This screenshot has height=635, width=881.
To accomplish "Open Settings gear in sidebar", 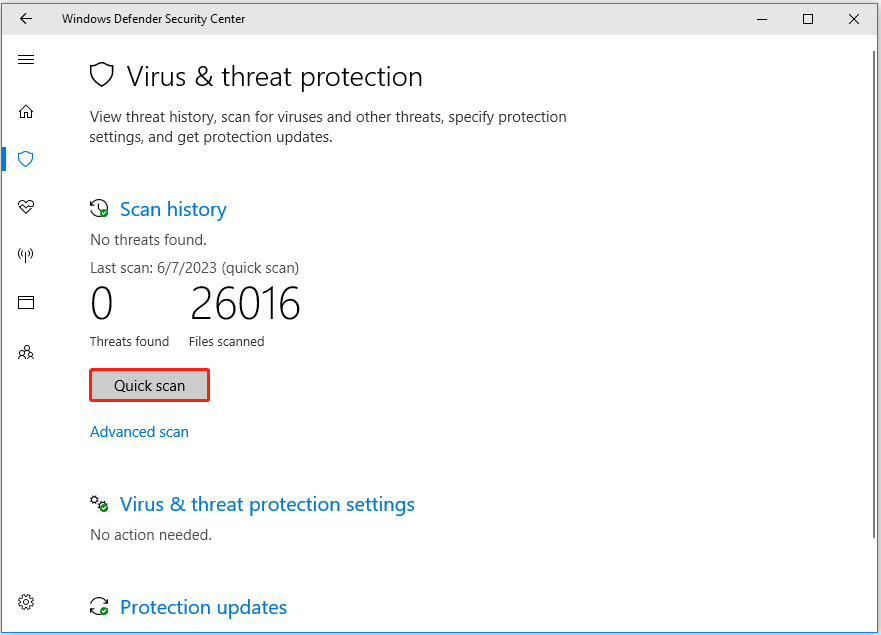I will (x=26, y=602).
